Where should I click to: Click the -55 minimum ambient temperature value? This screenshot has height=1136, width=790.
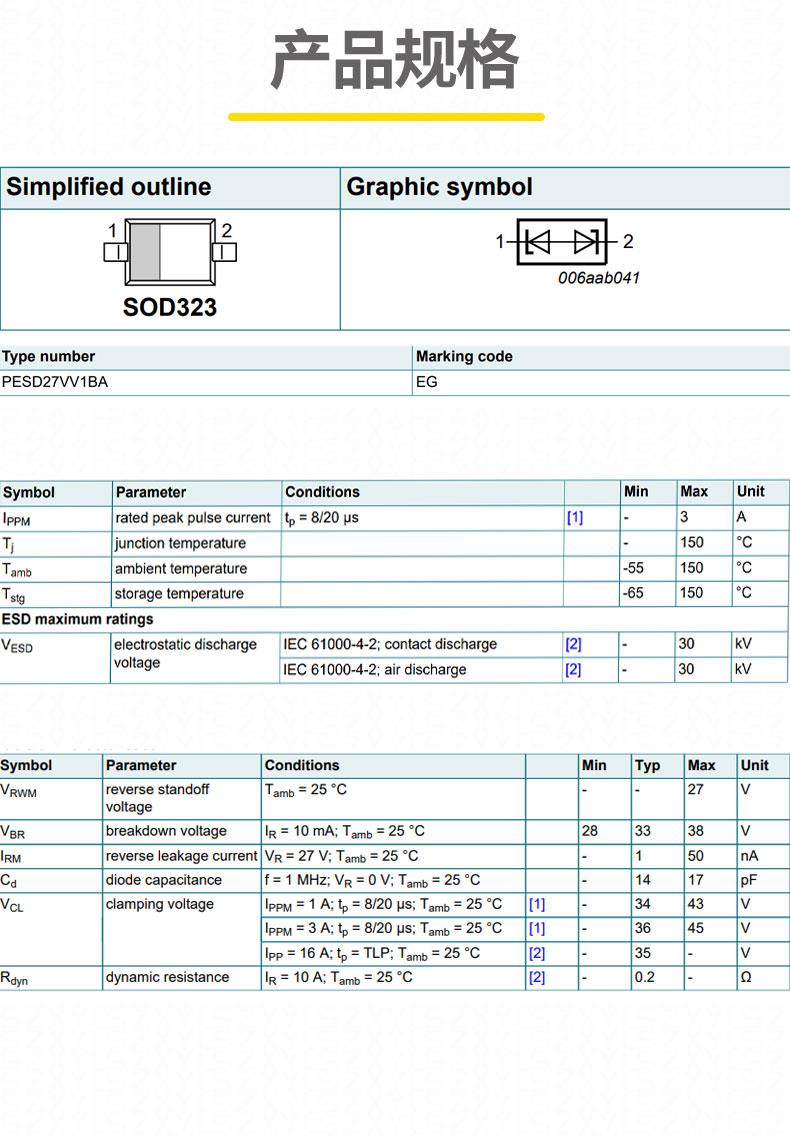[633, 568]
